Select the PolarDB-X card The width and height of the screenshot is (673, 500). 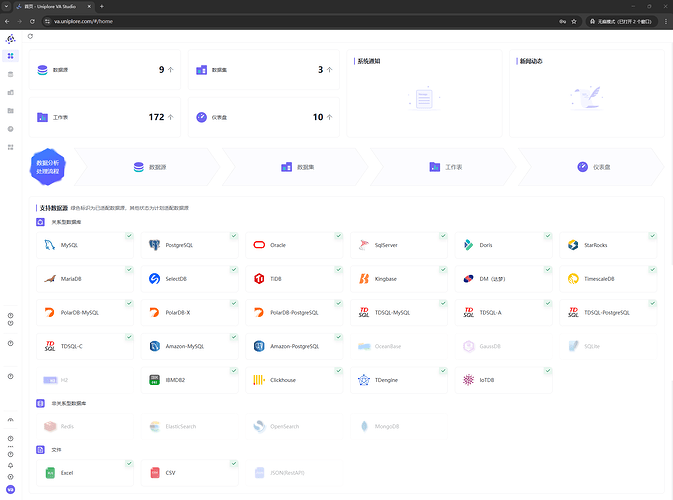pos(190,312)
